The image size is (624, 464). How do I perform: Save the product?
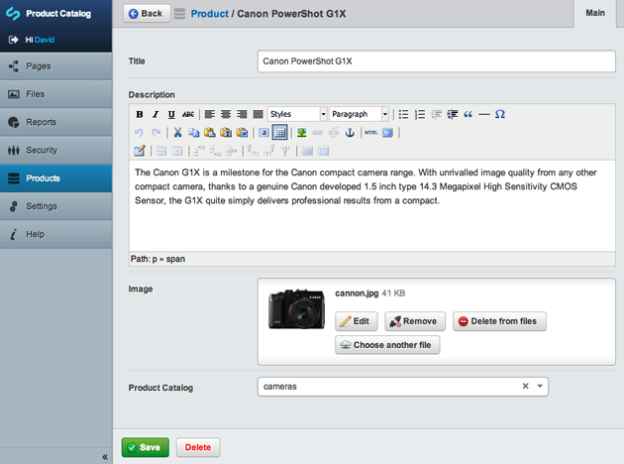coord(145,447)
